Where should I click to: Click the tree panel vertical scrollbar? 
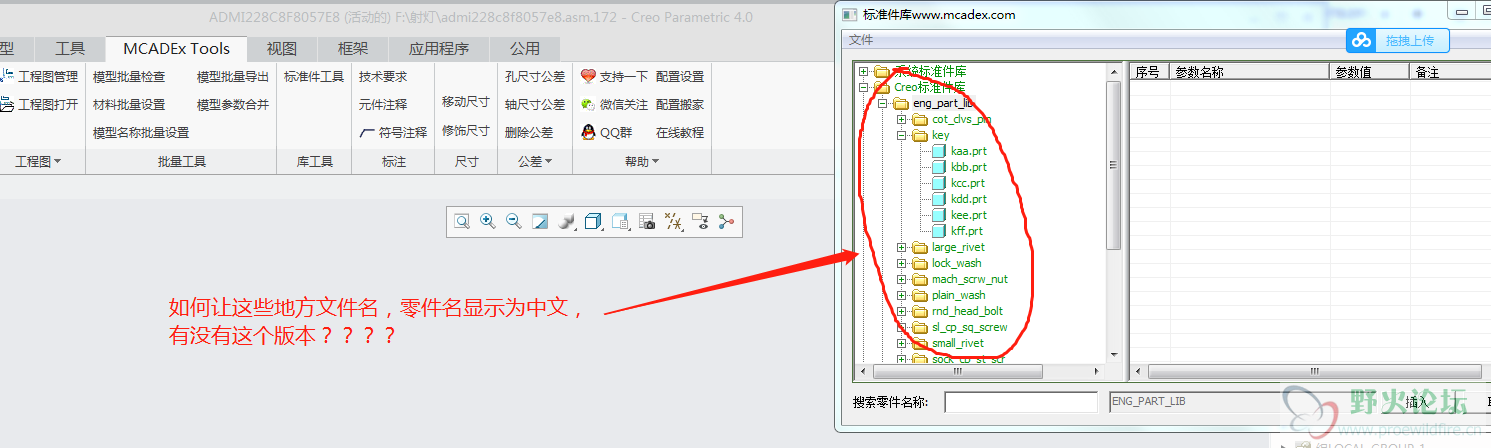click(1113, 165)
